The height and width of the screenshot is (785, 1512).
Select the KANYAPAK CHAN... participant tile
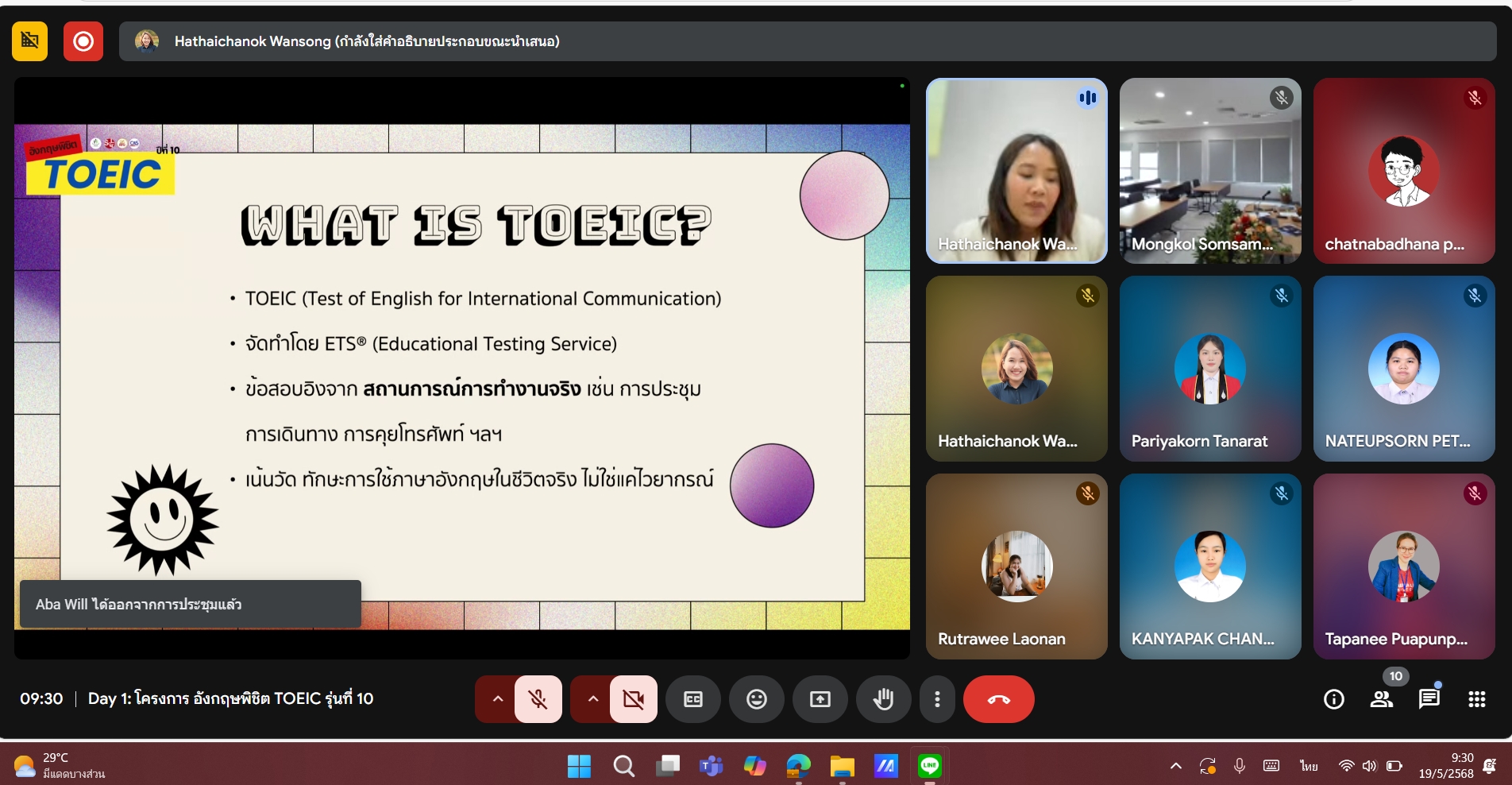pos(1210,567)
